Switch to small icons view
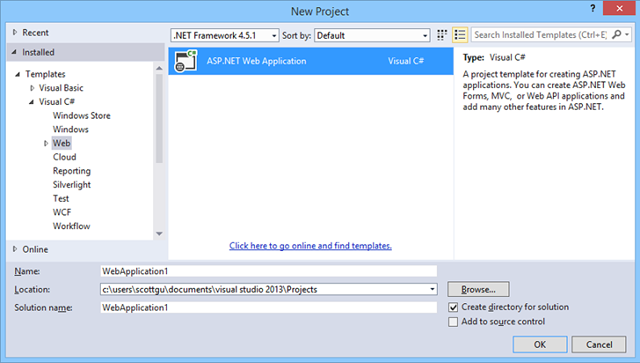Screen dimensions: 640x363 tap(442, 35)
